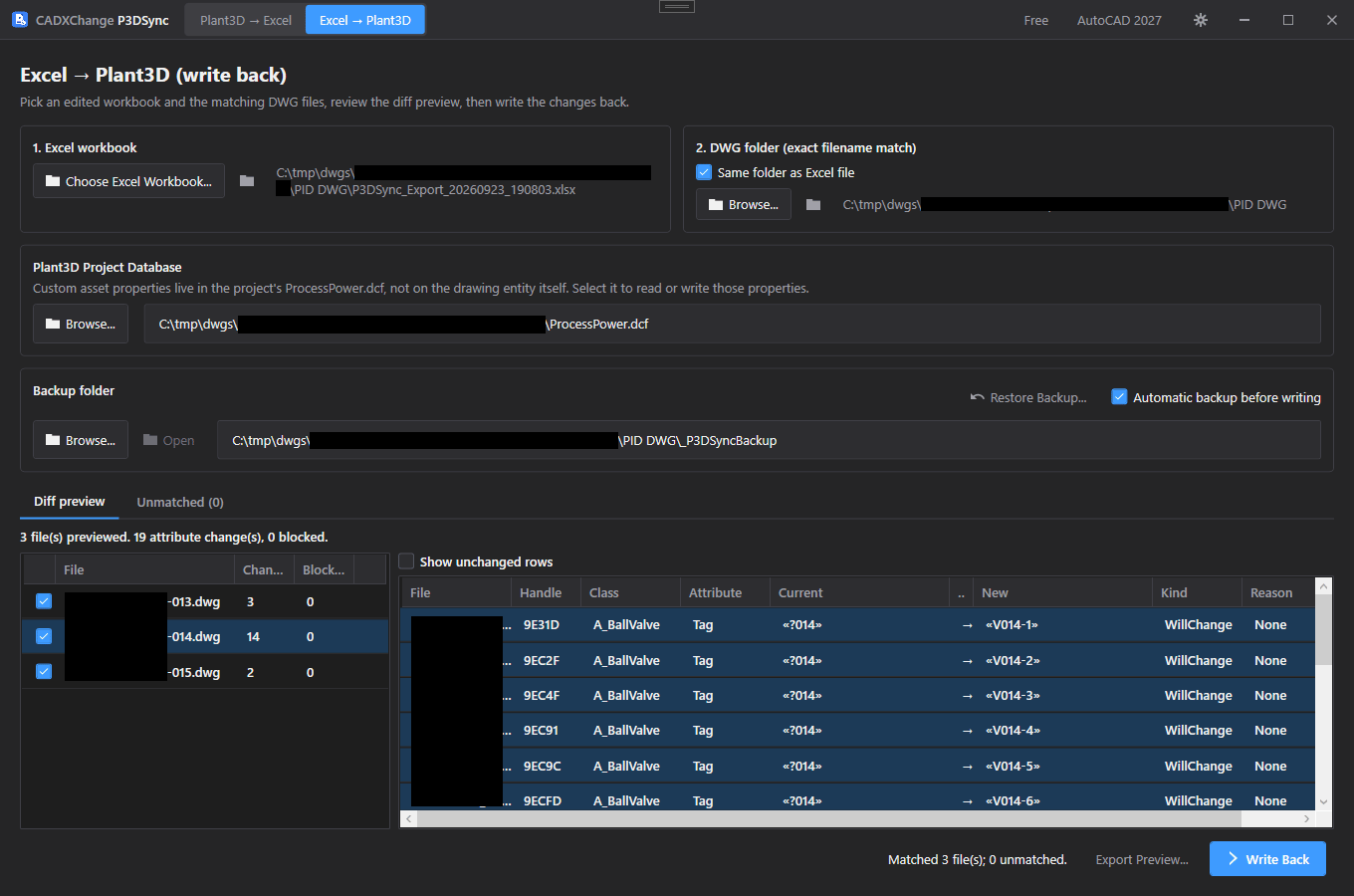Click folder icon beside Excel workbook path
The width and height of the screenshot is (1354, 896).
pyautogui.click(x=247, y=181)
